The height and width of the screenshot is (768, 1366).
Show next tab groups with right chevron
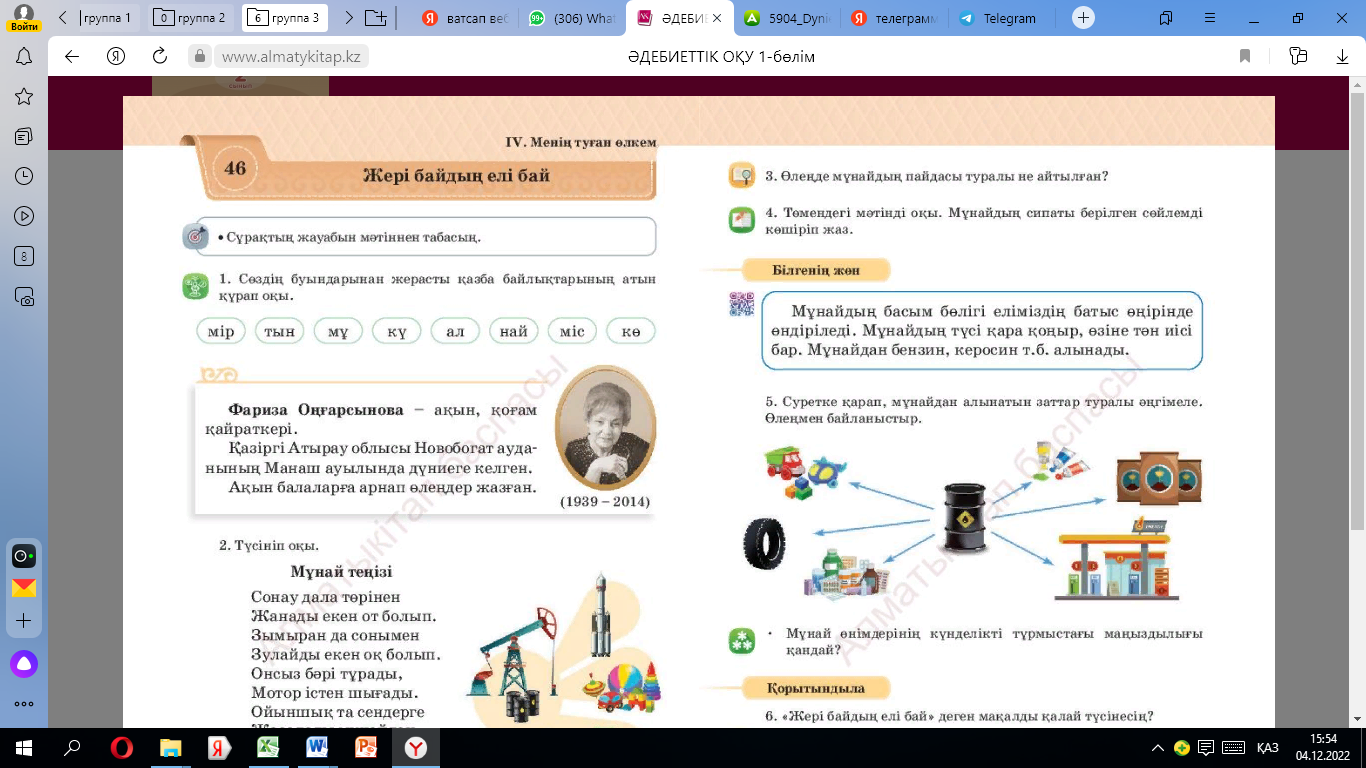coord(348,18)
